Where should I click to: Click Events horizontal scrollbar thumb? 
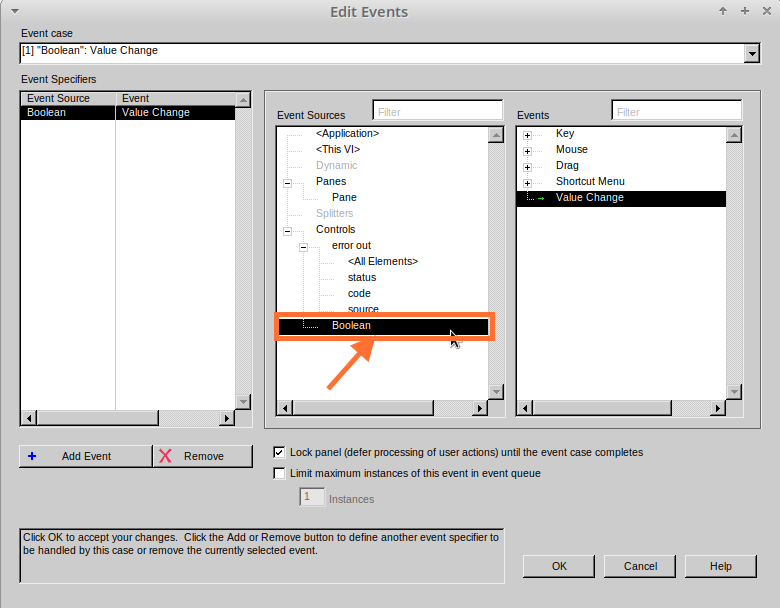602,408
